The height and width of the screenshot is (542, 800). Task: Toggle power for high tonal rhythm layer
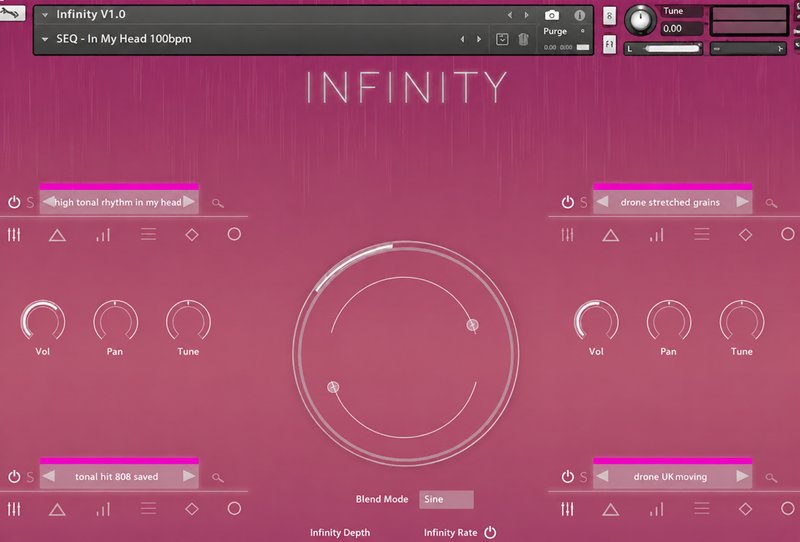(14, 203)
